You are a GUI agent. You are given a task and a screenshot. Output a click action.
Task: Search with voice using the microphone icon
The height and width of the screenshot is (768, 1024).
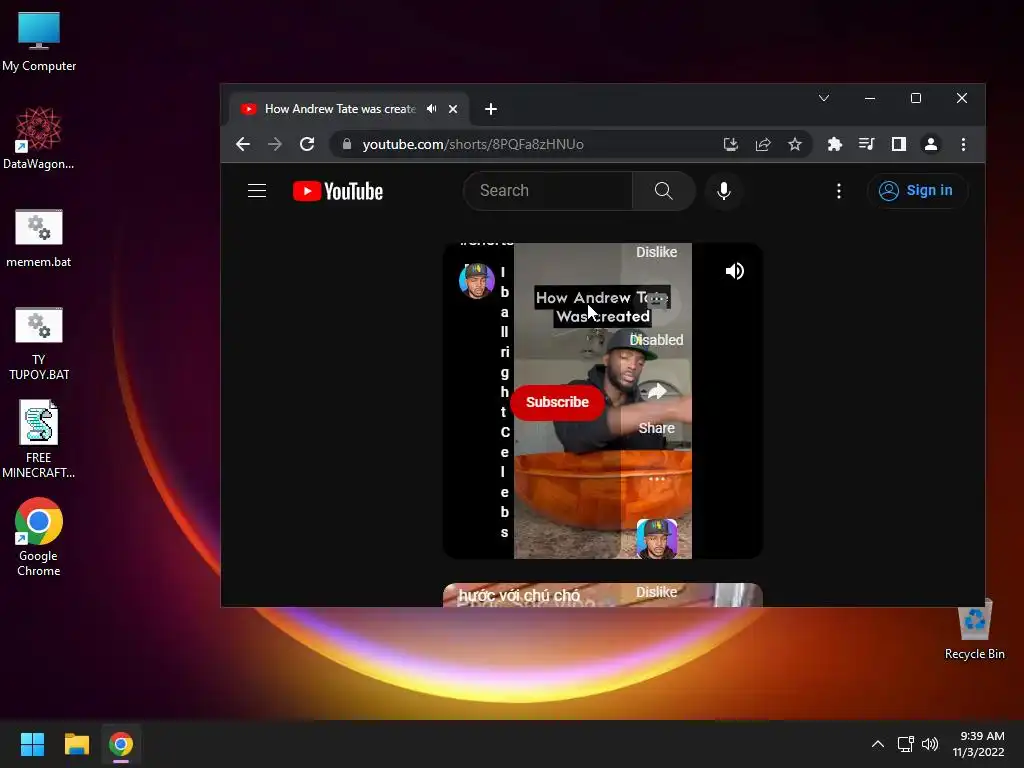click(724, 191)
